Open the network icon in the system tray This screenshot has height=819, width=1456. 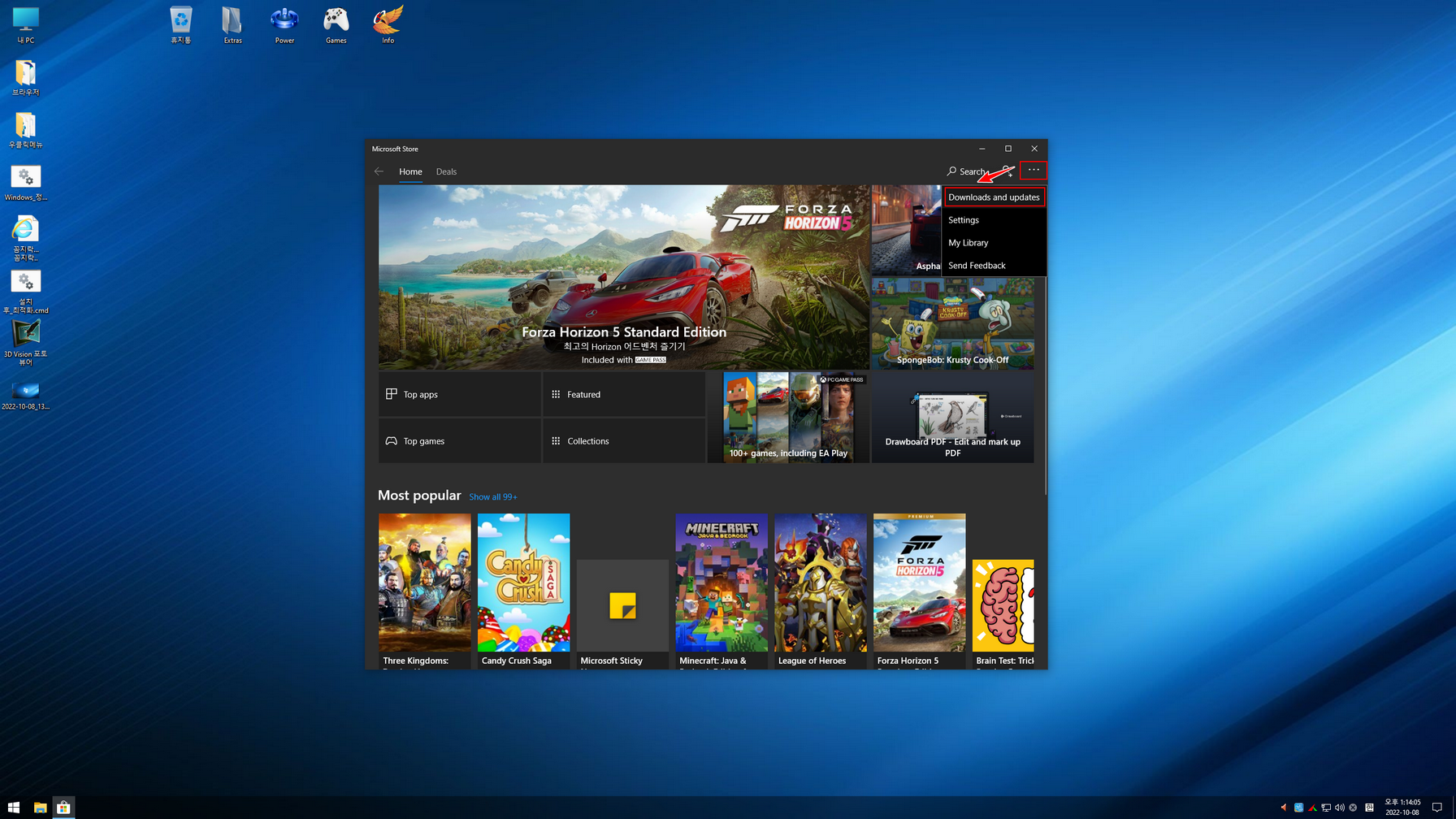click(x=1326, y=808)
